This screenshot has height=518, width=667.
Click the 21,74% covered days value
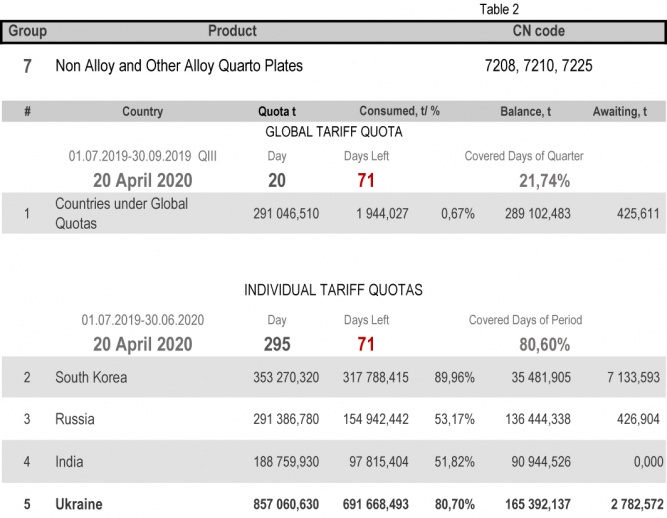[544, 181]
